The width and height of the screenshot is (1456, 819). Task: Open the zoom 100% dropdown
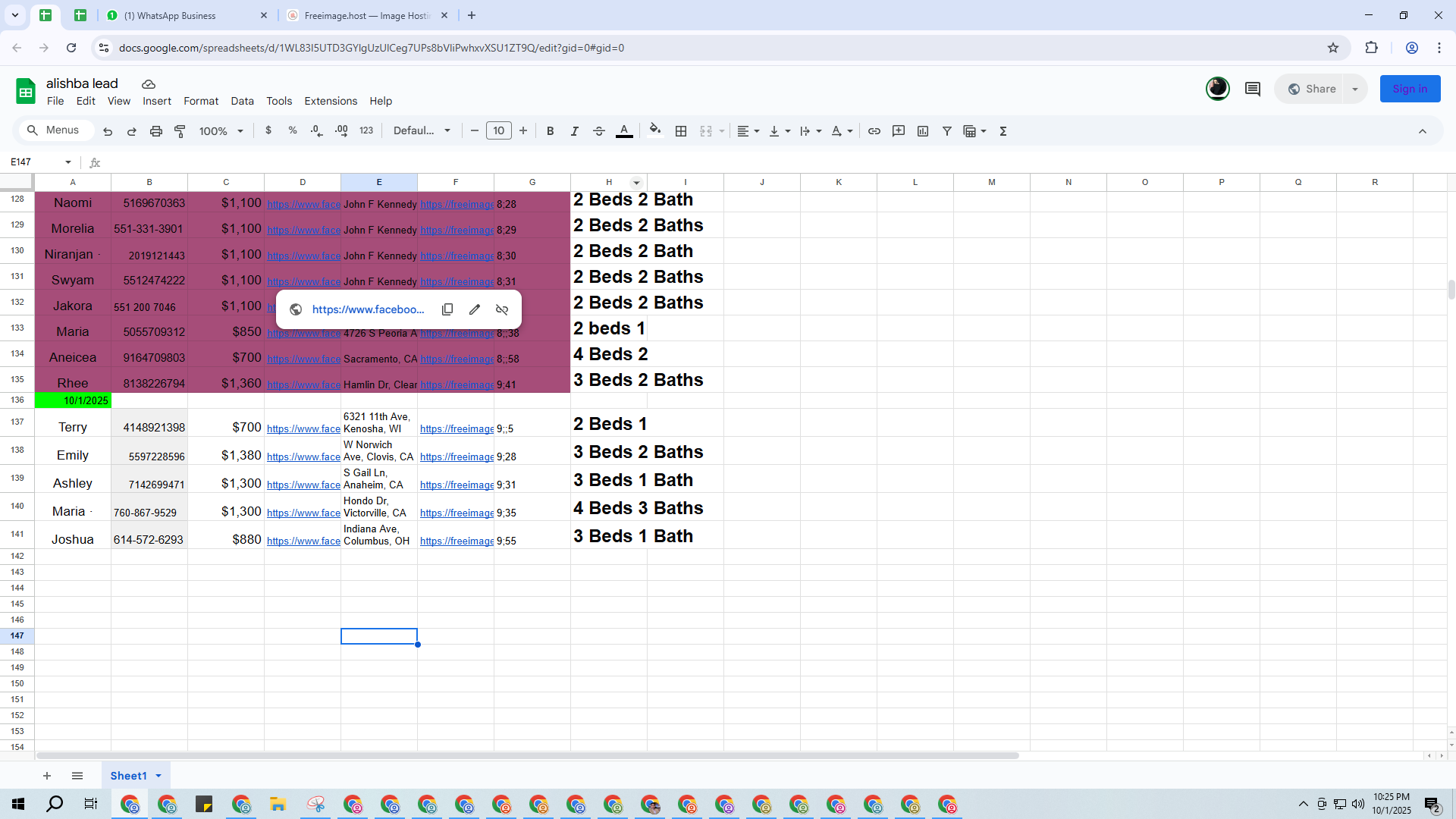point(221,131)
